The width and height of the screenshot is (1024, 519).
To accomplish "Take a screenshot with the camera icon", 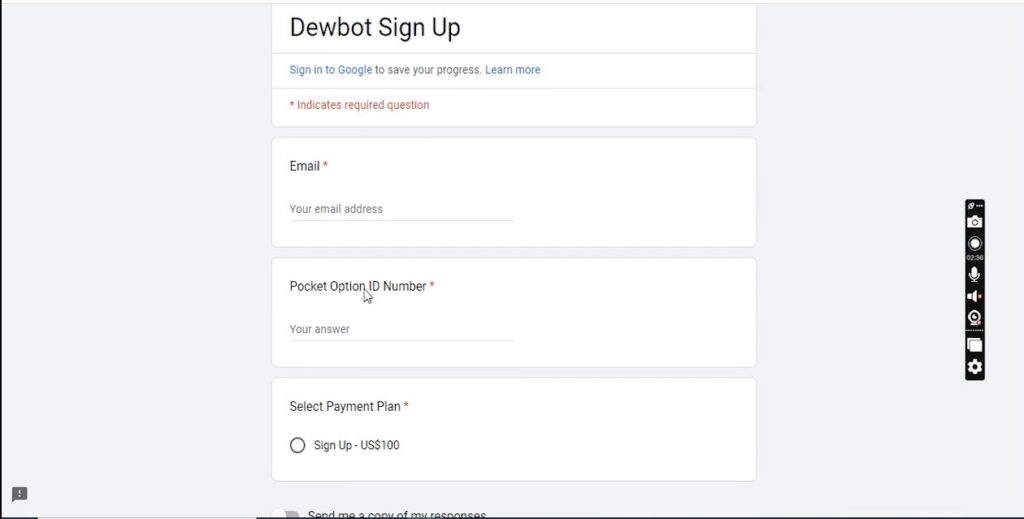I will pyautogui.click(x=975, y=222).
